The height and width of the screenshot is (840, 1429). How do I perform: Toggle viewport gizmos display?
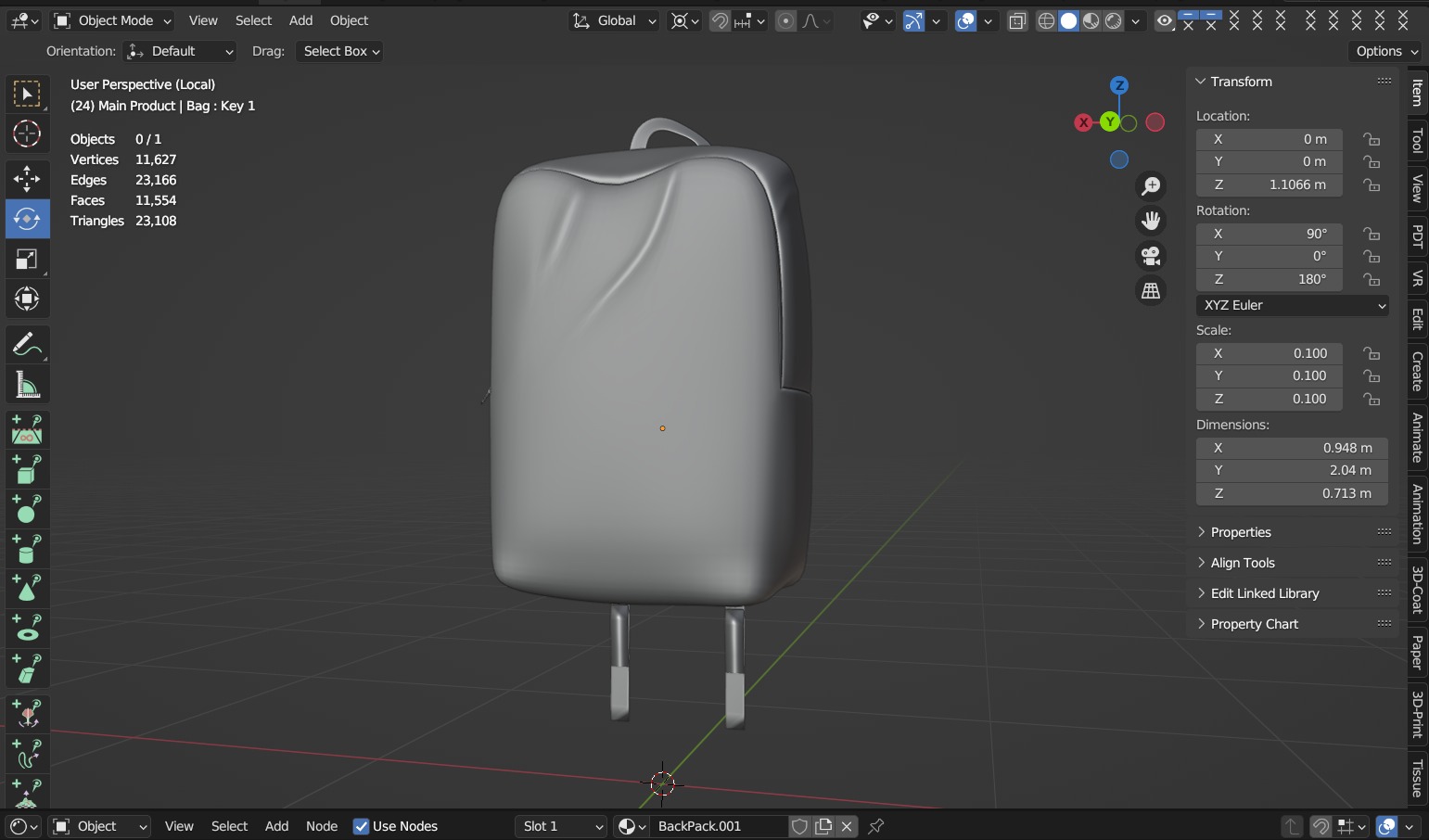(x=913, y=20)
